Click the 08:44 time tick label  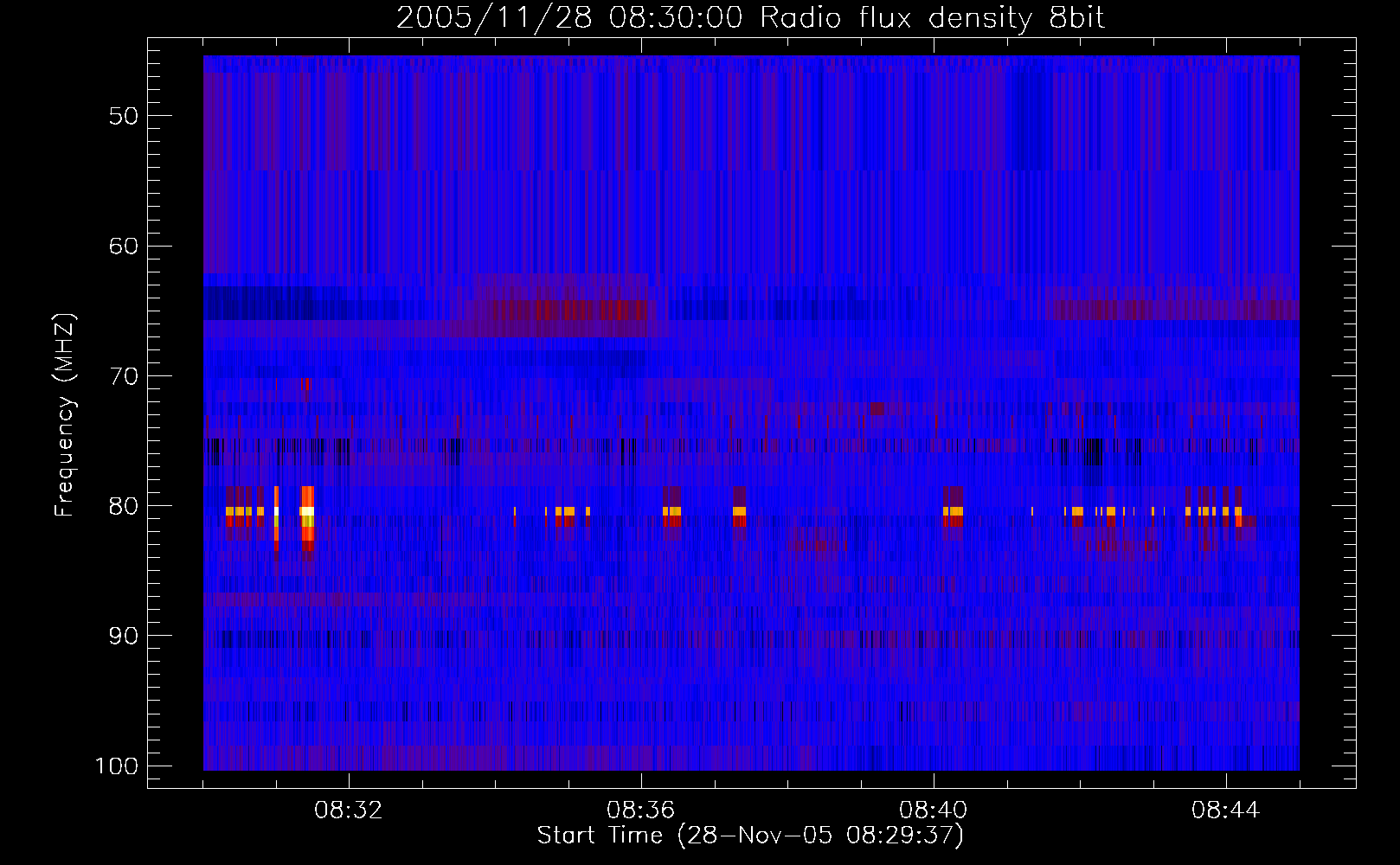click(1226, 811)
